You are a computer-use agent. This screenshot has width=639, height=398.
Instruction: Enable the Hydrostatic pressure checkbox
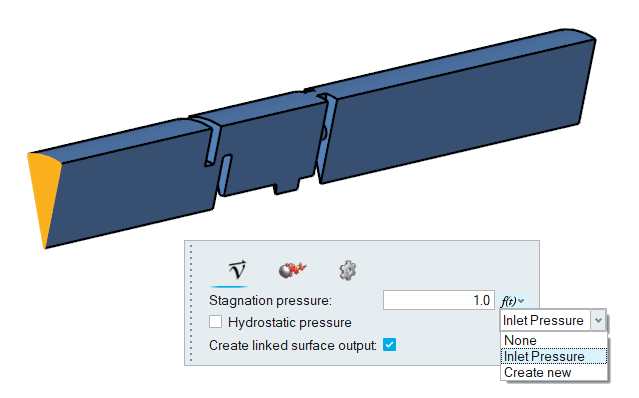[215, 322]
